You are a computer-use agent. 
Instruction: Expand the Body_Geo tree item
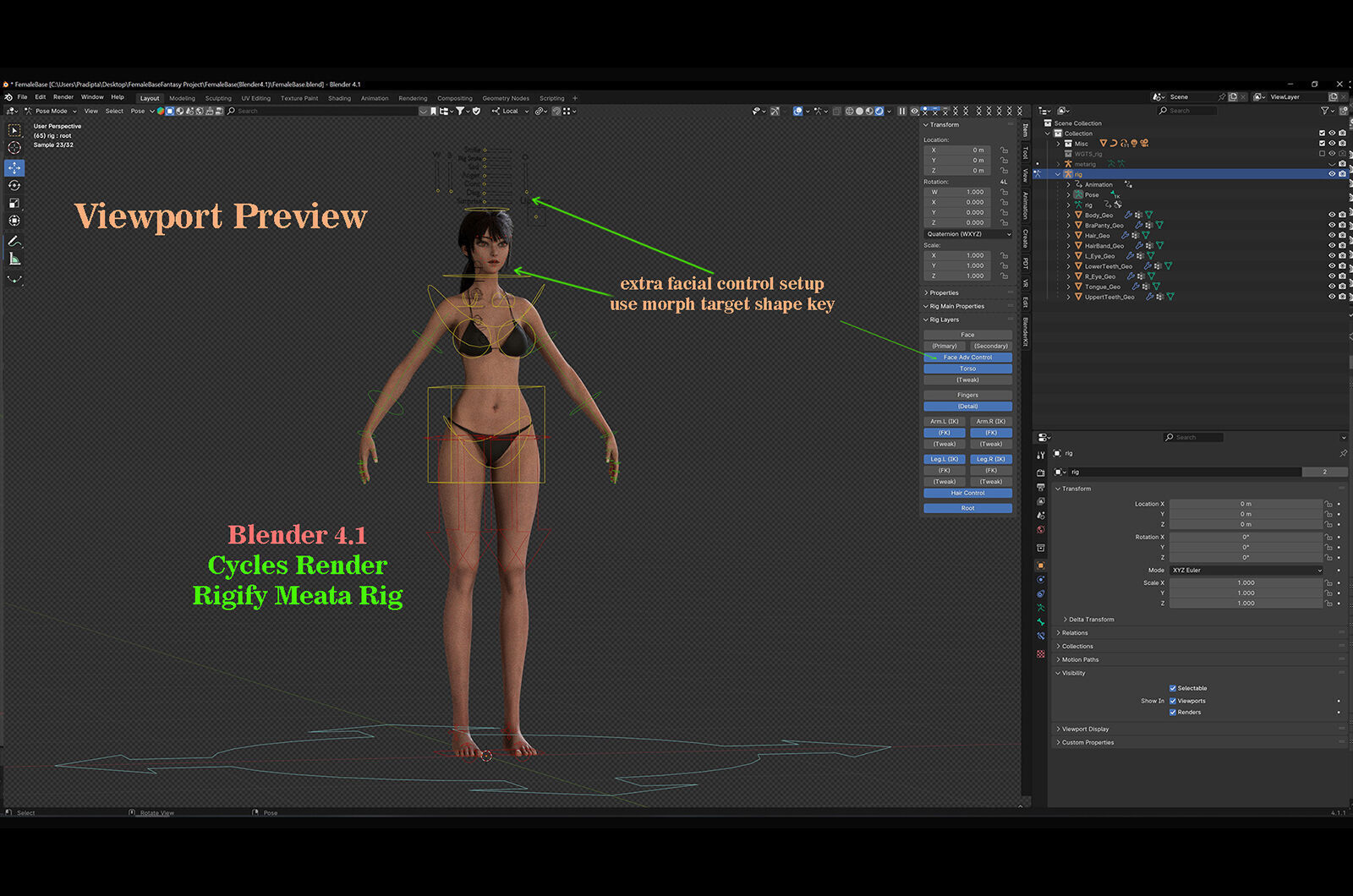[x=1069, y=216]
